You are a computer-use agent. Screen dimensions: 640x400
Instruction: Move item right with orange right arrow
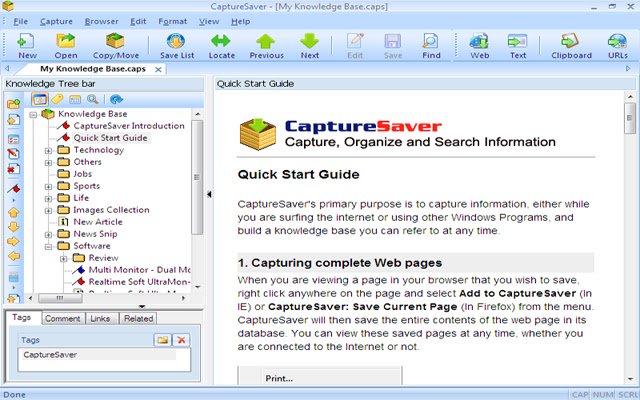tap(13, 241)
